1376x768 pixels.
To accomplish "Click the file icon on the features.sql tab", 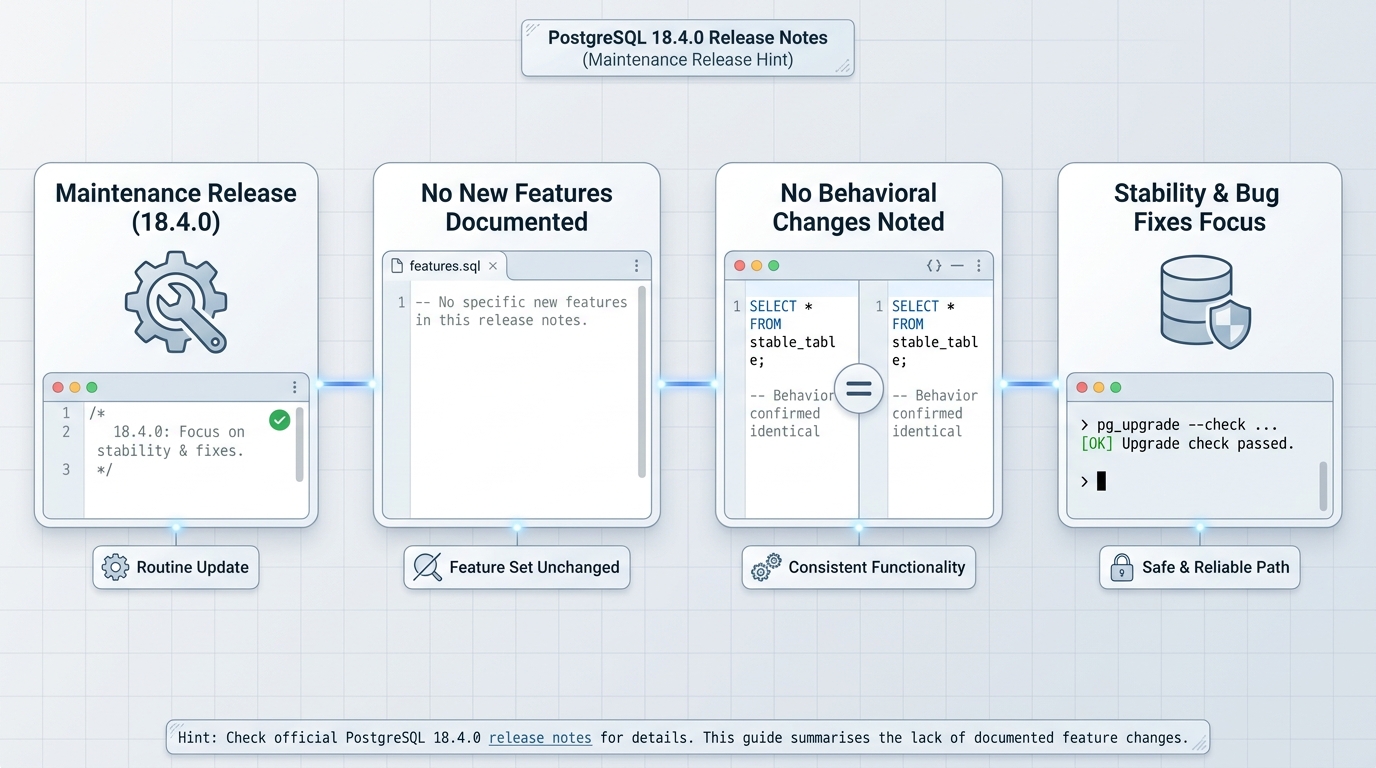I will [x=397, y=266].
